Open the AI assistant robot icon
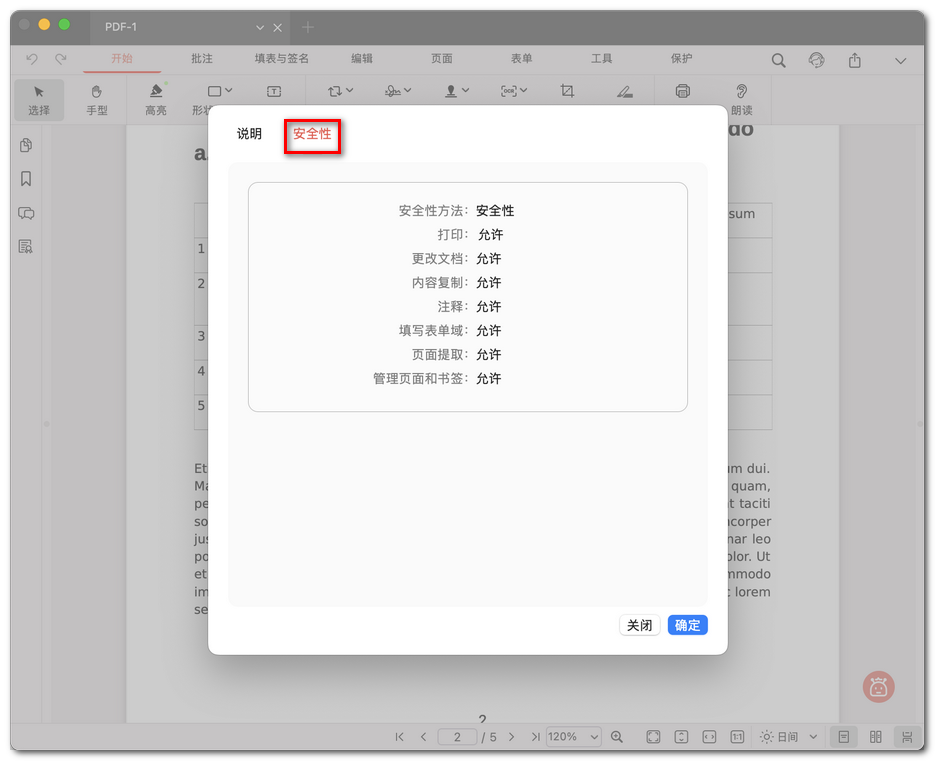This screenshot has width=935, height=761. tap(877, 687)
